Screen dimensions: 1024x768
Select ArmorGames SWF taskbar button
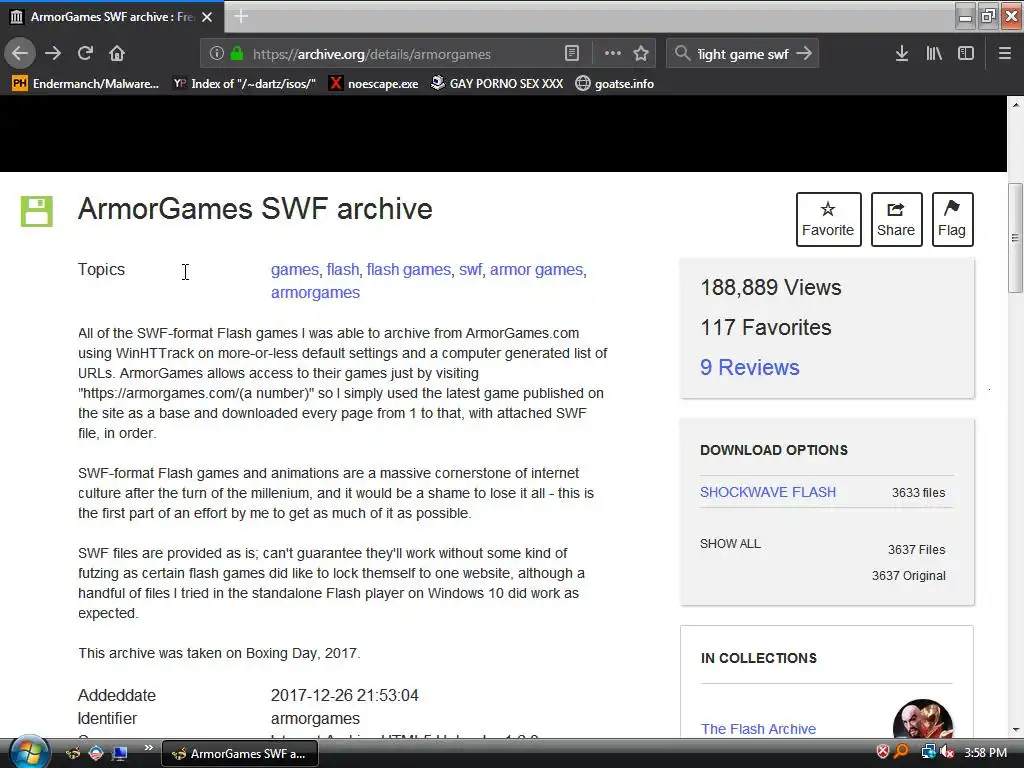tap(240, 754)
